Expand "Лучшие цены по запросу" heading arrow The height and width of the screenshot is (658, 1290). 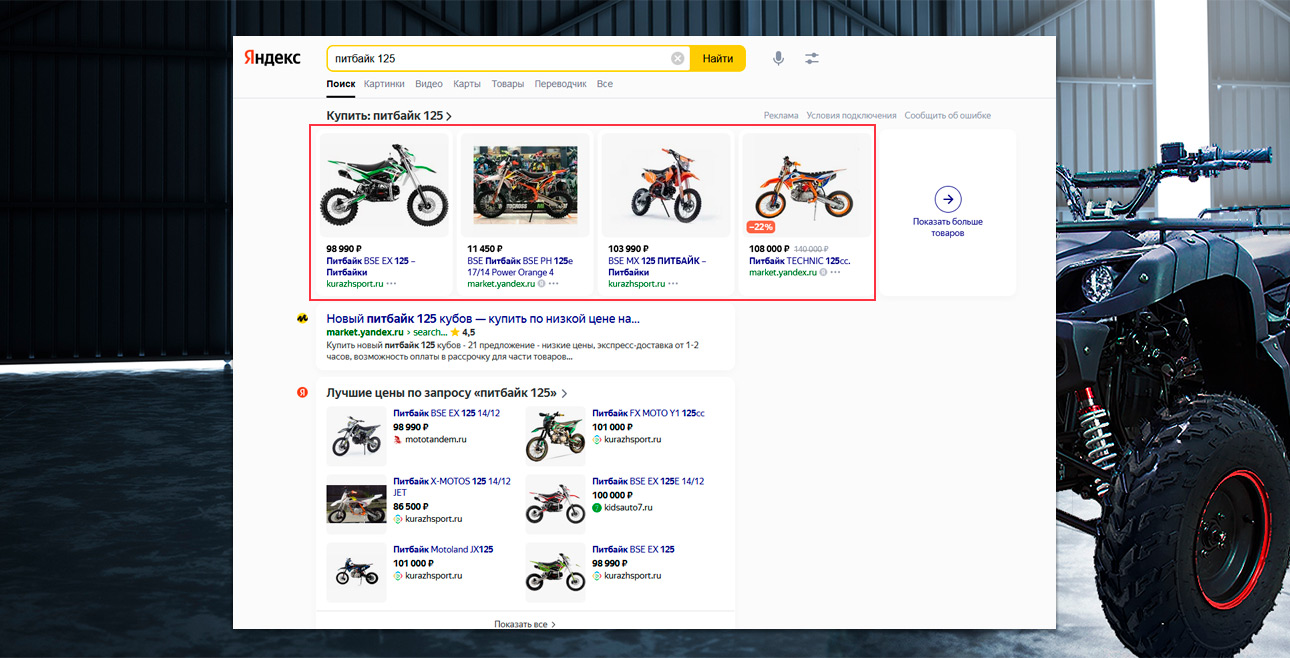click(x=564, y=394)
